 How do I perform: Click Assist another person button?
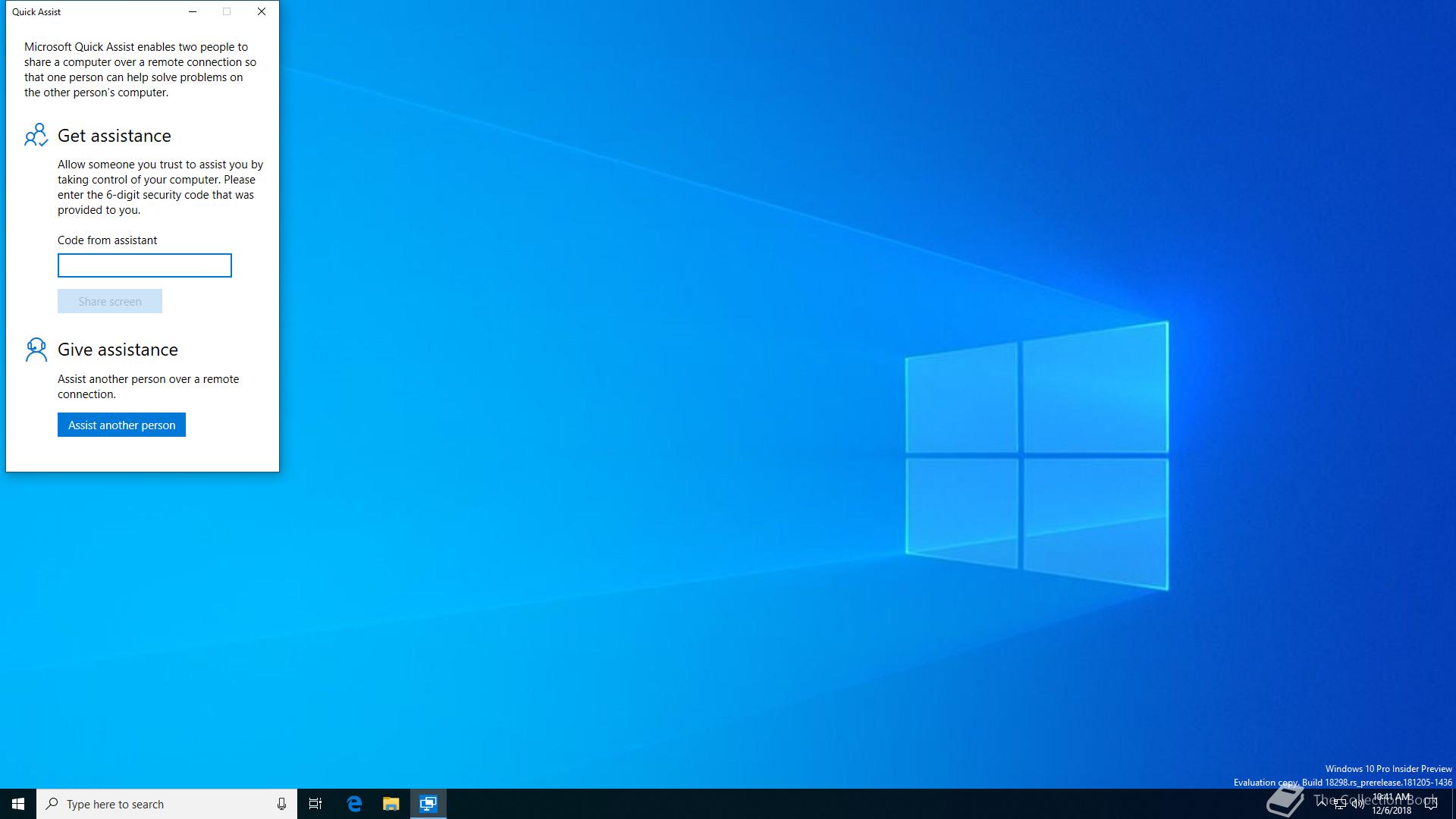(x=121, y=425)
